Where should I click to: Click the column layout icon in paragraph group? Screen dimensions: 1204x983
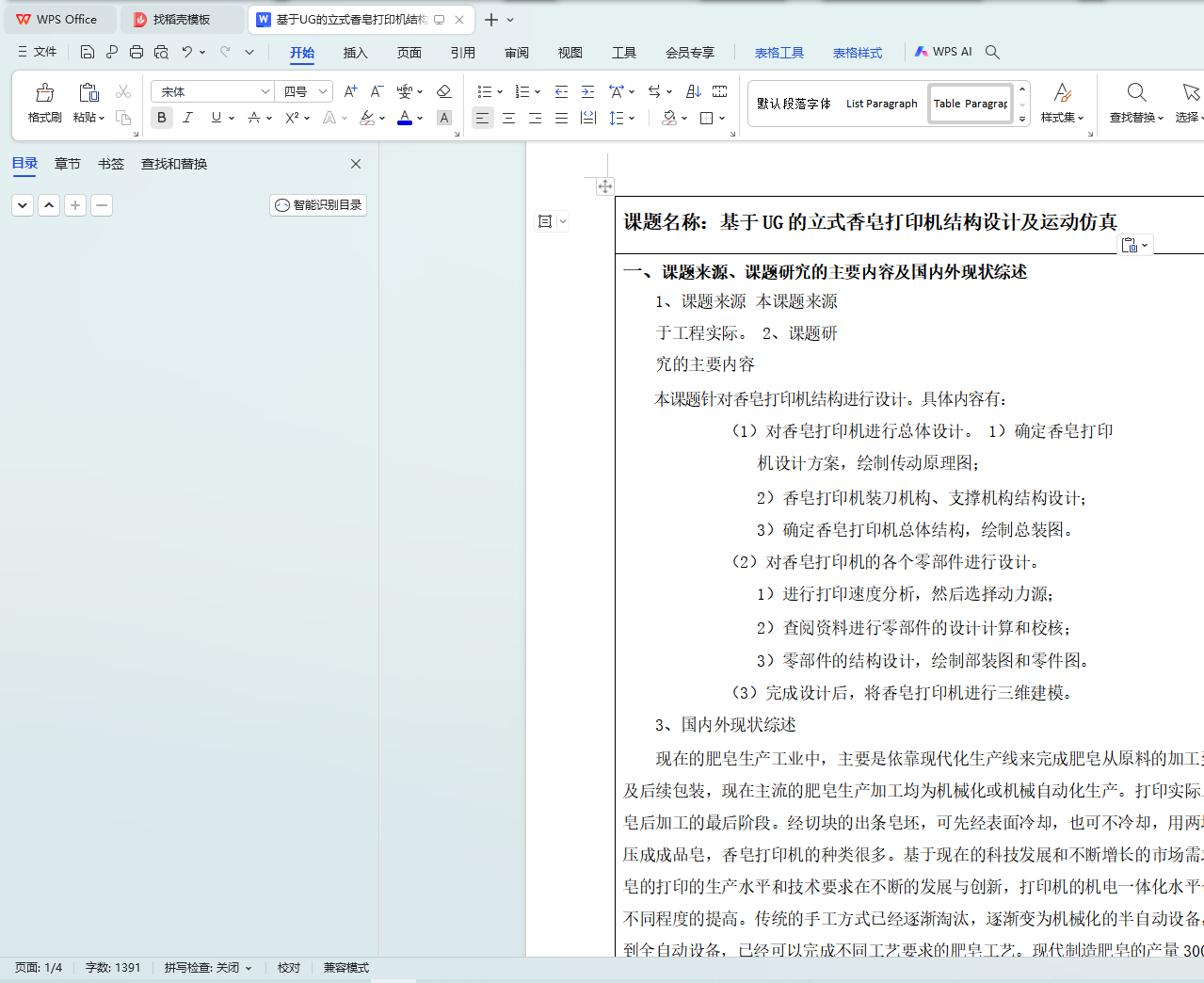720,91
